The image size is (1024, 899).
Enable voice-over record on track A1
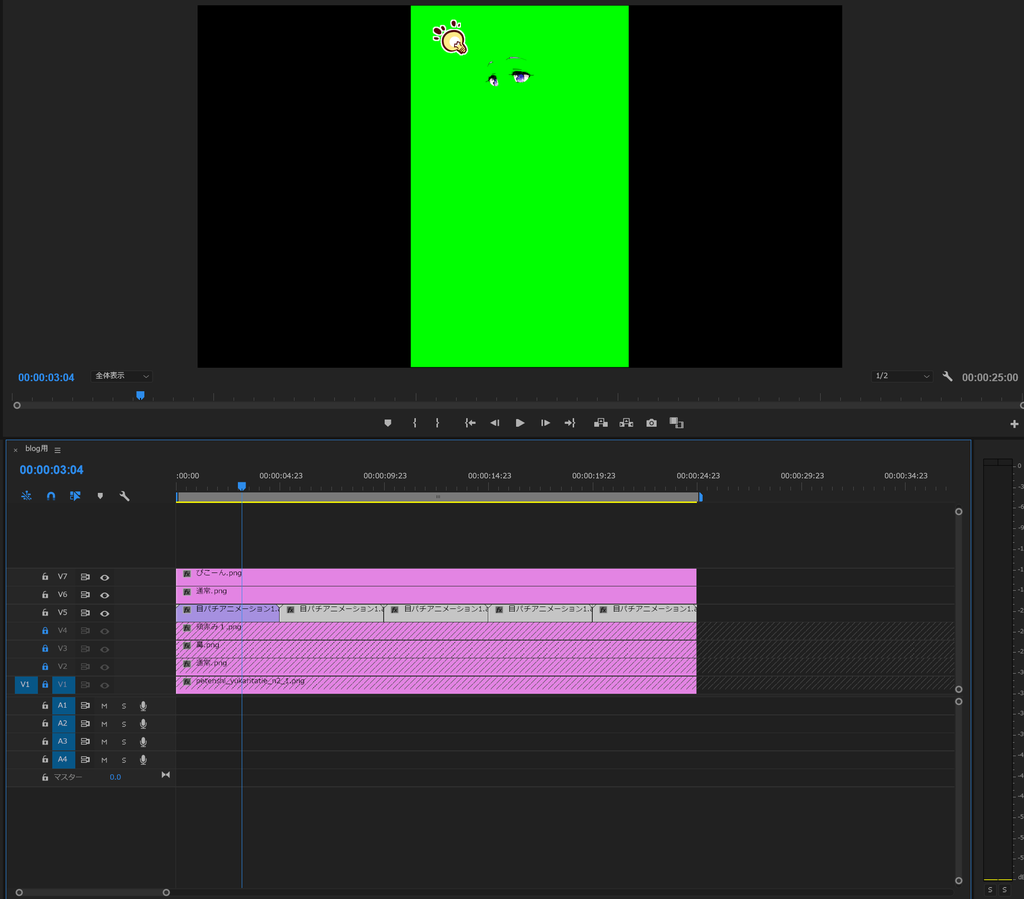coord(143,706)
